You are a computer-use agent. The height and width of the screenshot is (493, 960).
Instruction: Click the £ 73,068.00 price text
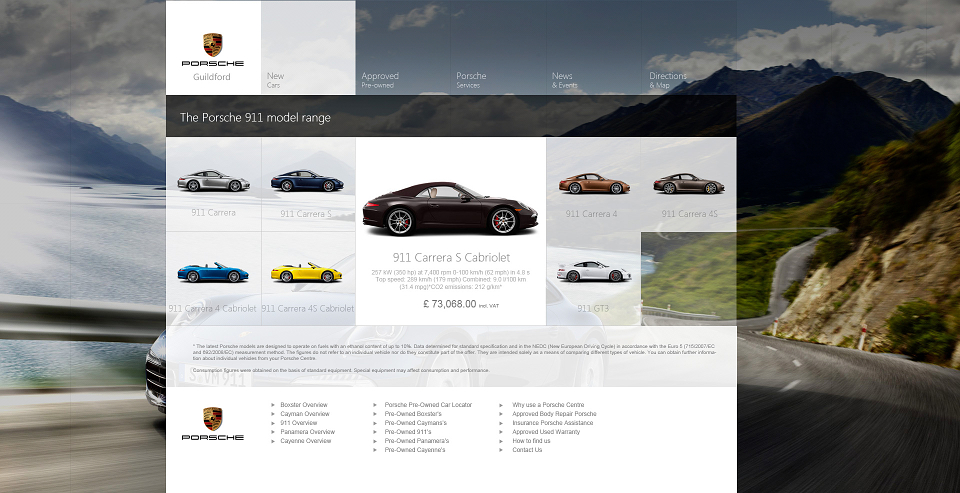tap(449, 304)
